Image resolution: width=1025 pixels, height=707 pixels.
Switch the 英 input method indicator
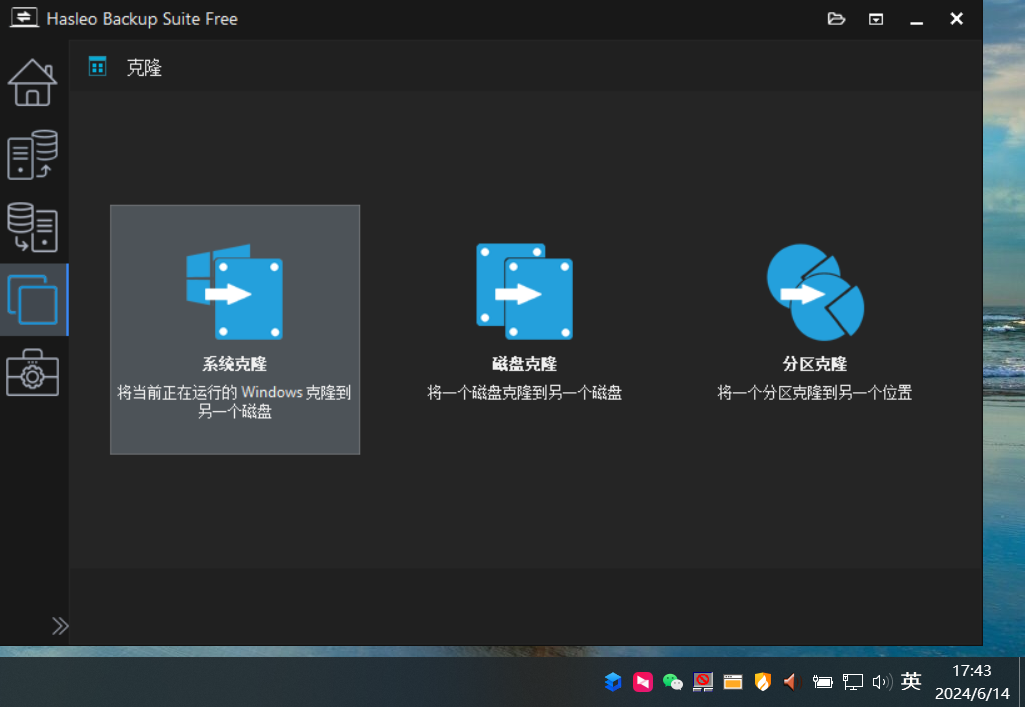[x=911, y=682]
